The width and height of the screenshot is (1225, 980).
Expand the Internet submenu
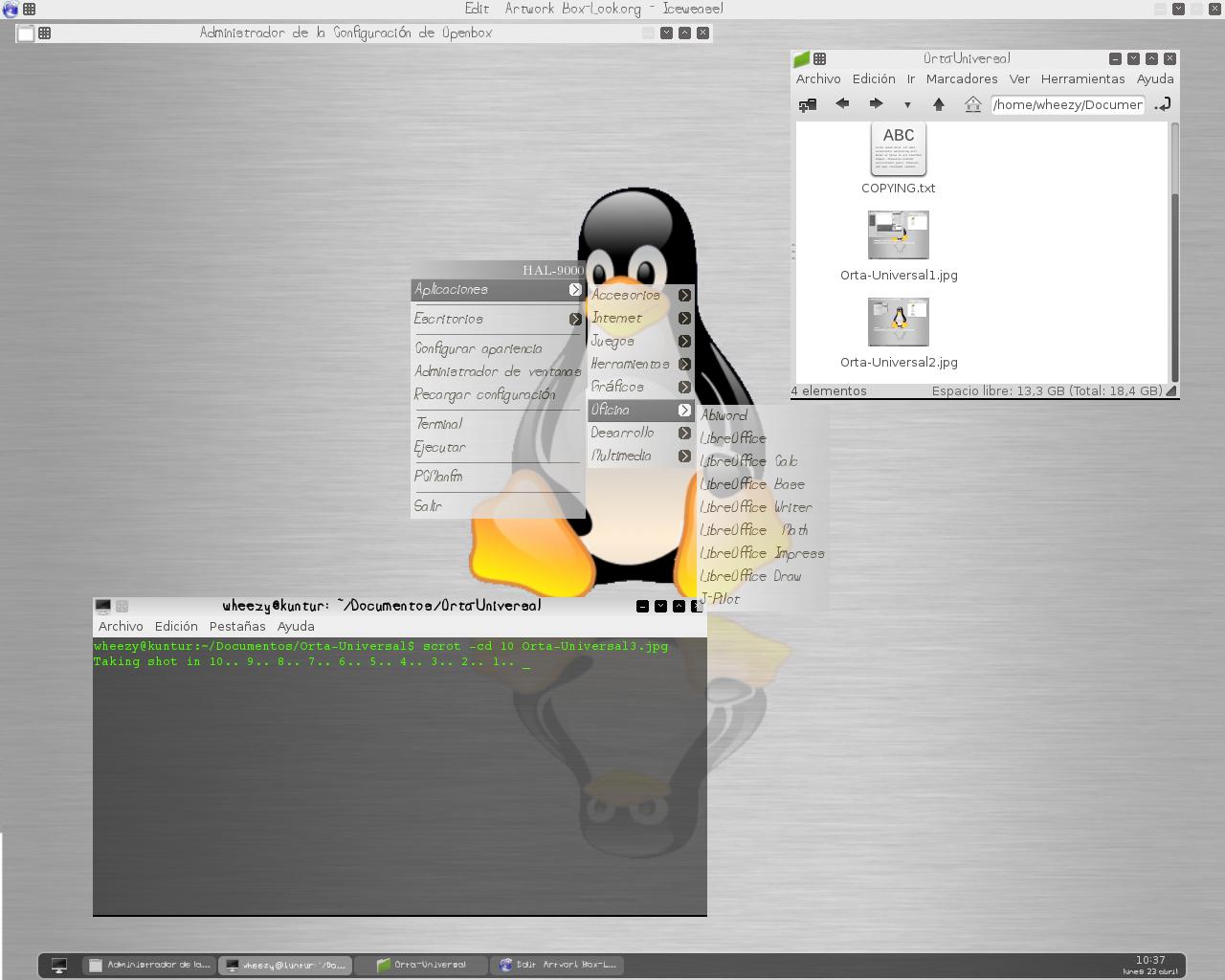coord(640,318)
